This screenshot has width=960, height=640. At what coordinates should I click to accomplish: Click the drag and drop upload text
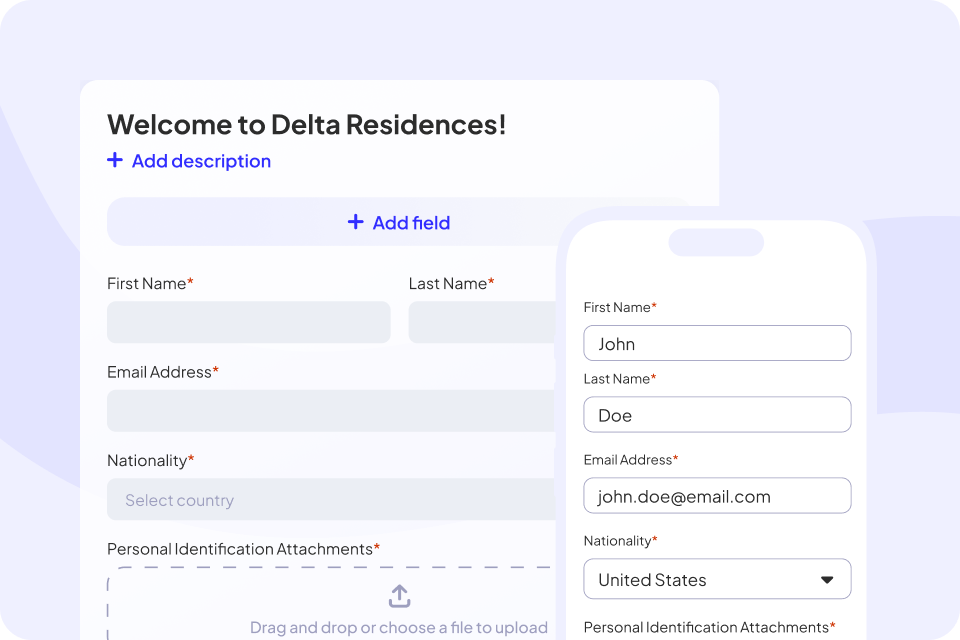point(399,628)
